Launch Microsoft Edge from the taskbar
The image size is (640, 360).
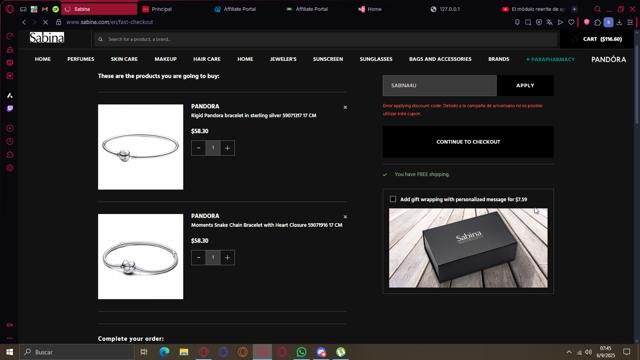click(164, 352)
